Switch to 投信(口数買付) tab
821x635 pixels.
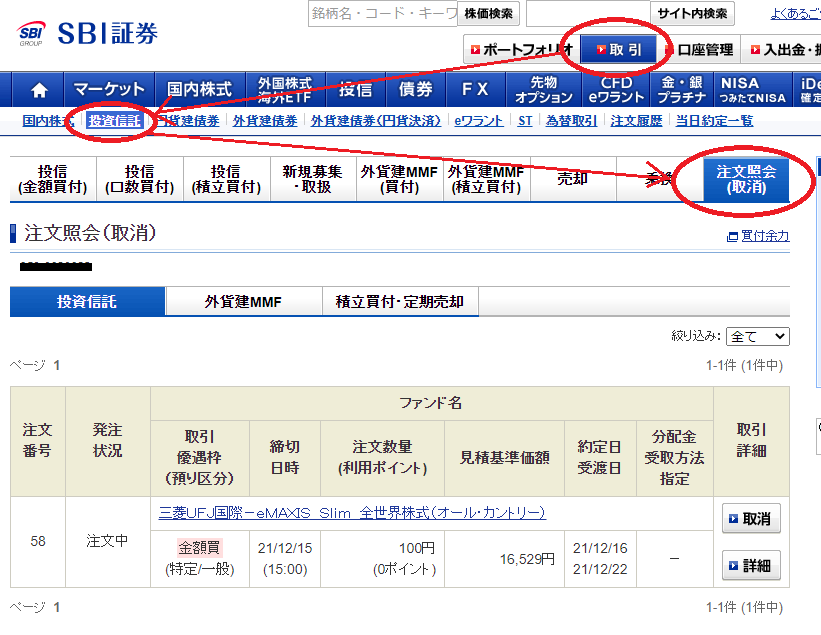pos(140,179)
